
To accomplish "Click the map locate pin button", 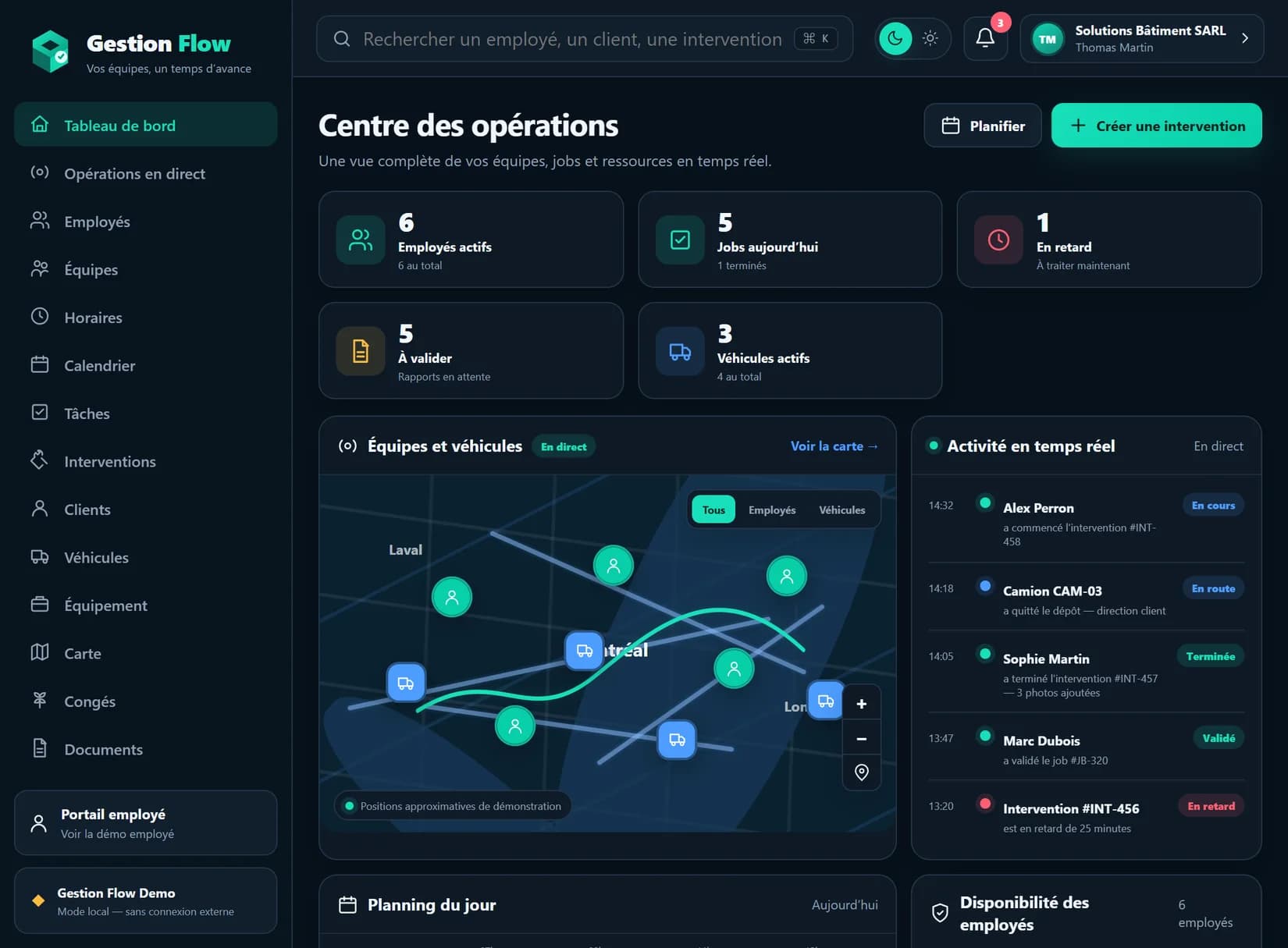I will [x=862, y=772].
